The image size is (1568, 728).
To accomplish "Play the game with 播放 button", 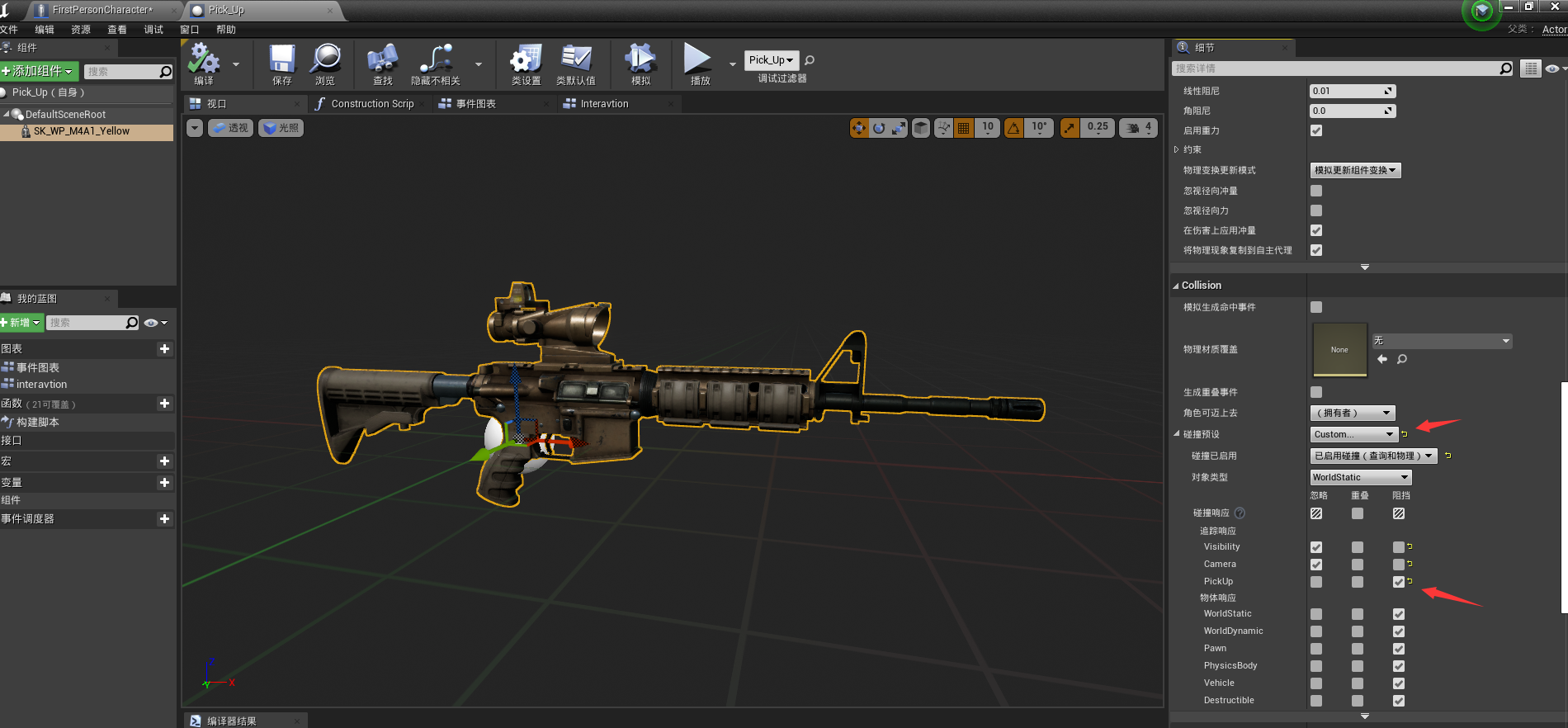I will (x=699, y=64).
